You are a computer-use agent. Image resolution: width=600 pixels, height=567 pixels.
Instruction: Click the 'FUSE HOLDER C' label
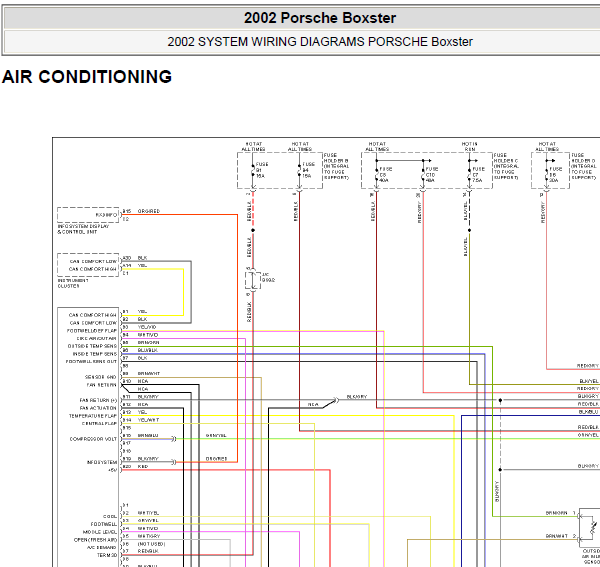click(506, 166)
